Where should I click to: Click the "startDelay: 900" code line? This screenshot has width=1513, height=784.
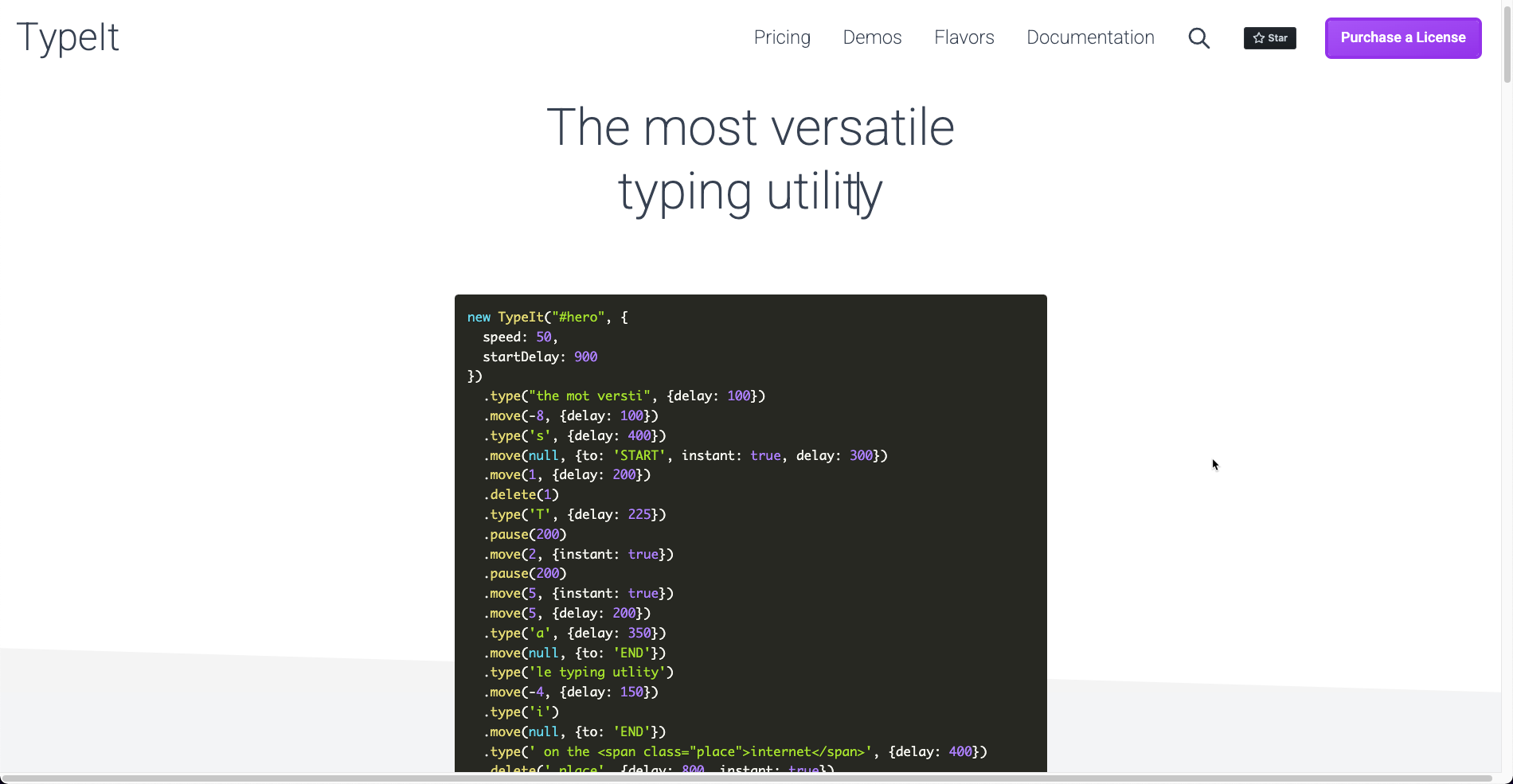[540, 357]
